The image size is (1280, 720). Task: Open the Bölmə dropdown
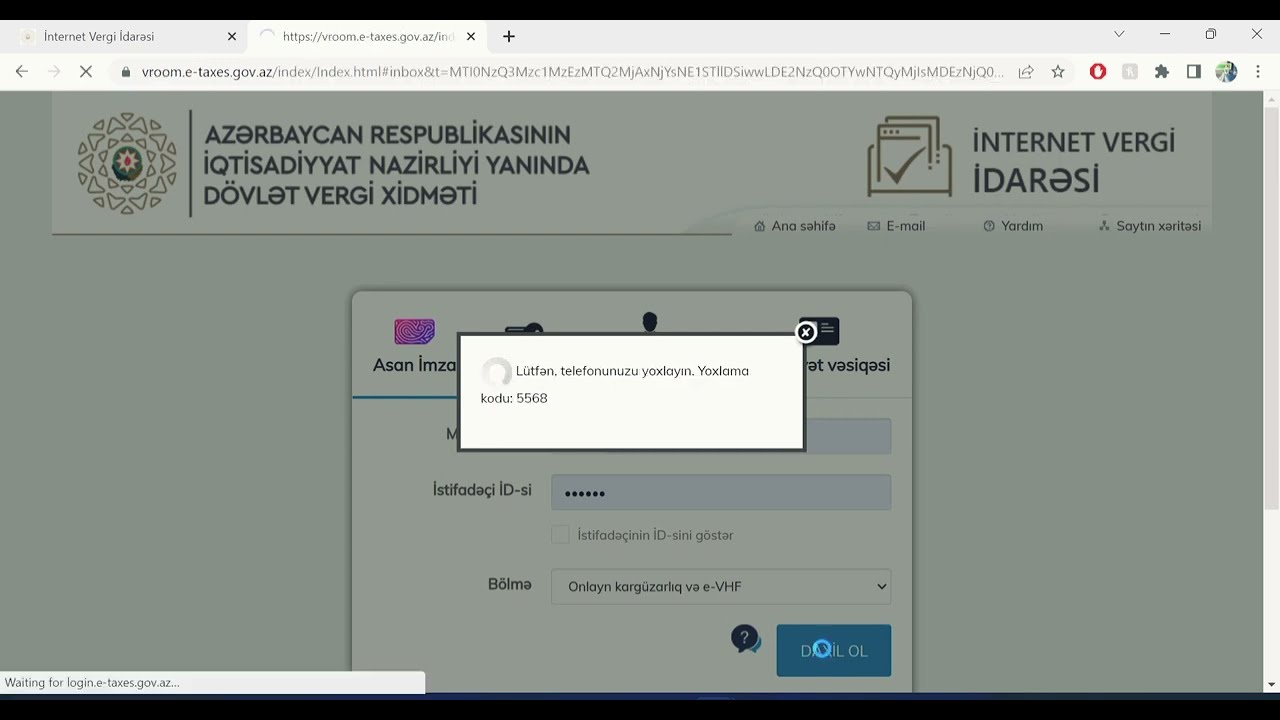pos(721,587)
